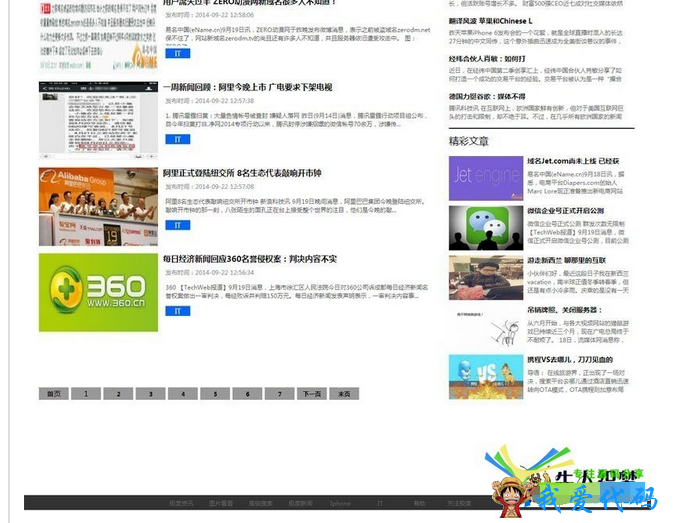
Task: Open the weekly news screenshot thumbnail
Action: 98,121
